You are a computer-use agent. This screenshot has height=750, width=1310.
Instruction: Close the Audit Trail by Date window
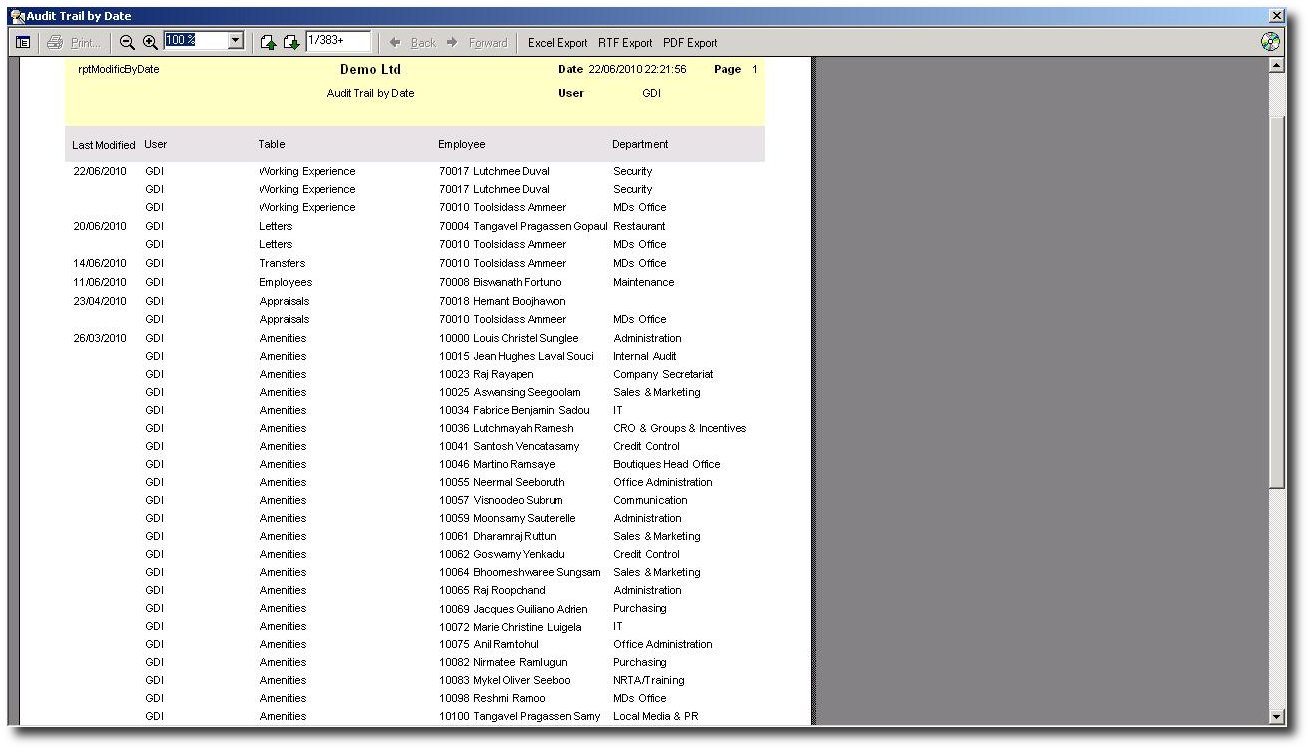coord(1276,16)
